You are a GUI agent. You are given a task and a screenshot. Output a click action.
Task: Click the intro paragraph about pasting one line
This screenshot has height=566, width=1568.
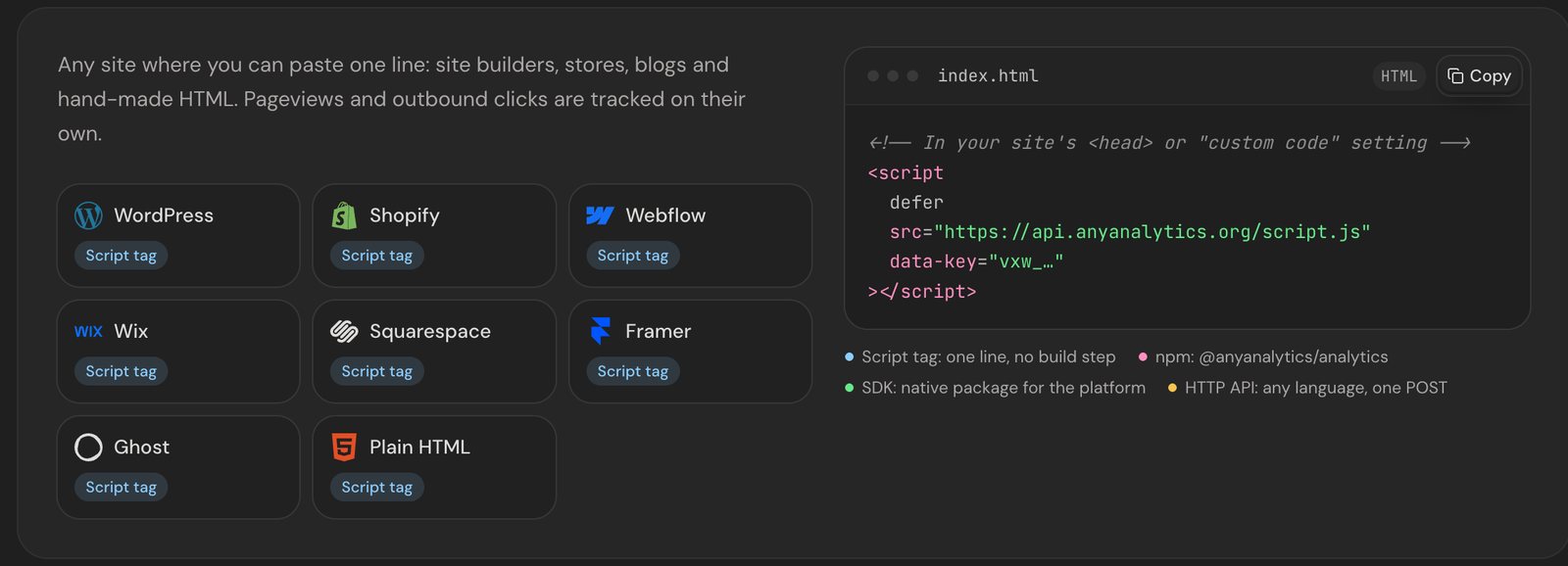click(x=402, y=99)
